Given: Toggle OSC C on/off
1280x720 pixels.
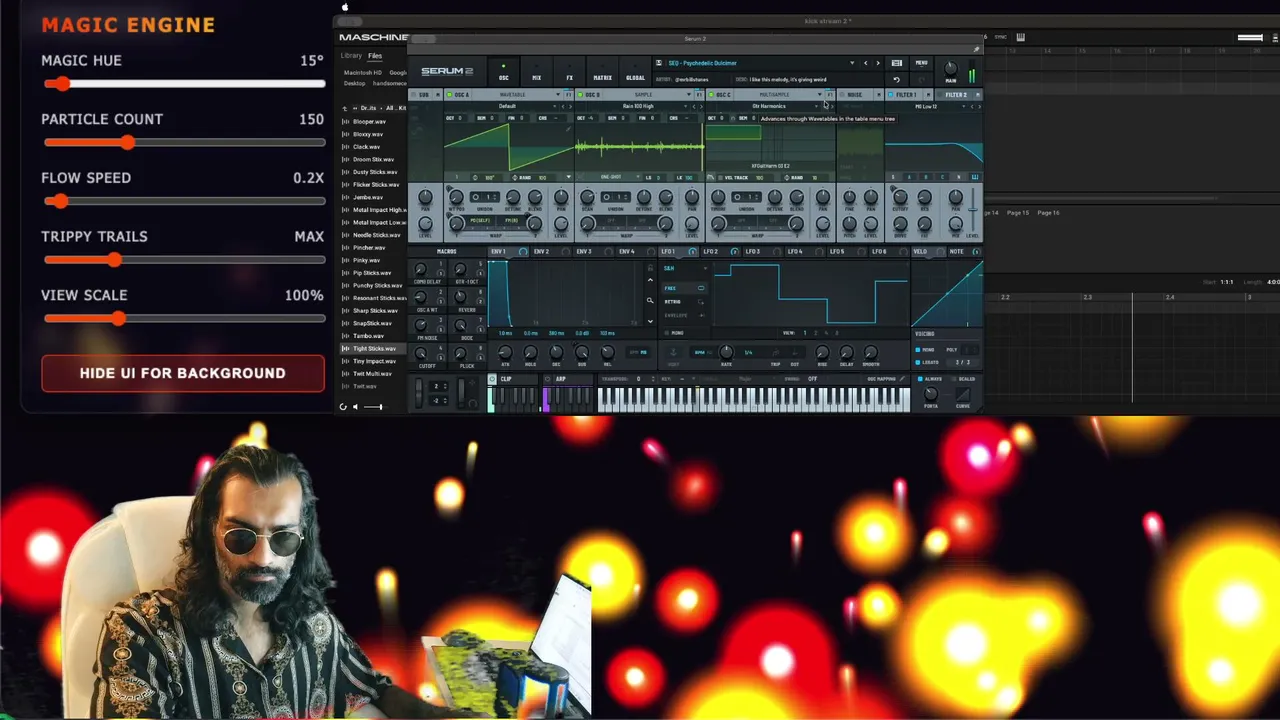Looking at the screenshot, I should coord(710,95).
